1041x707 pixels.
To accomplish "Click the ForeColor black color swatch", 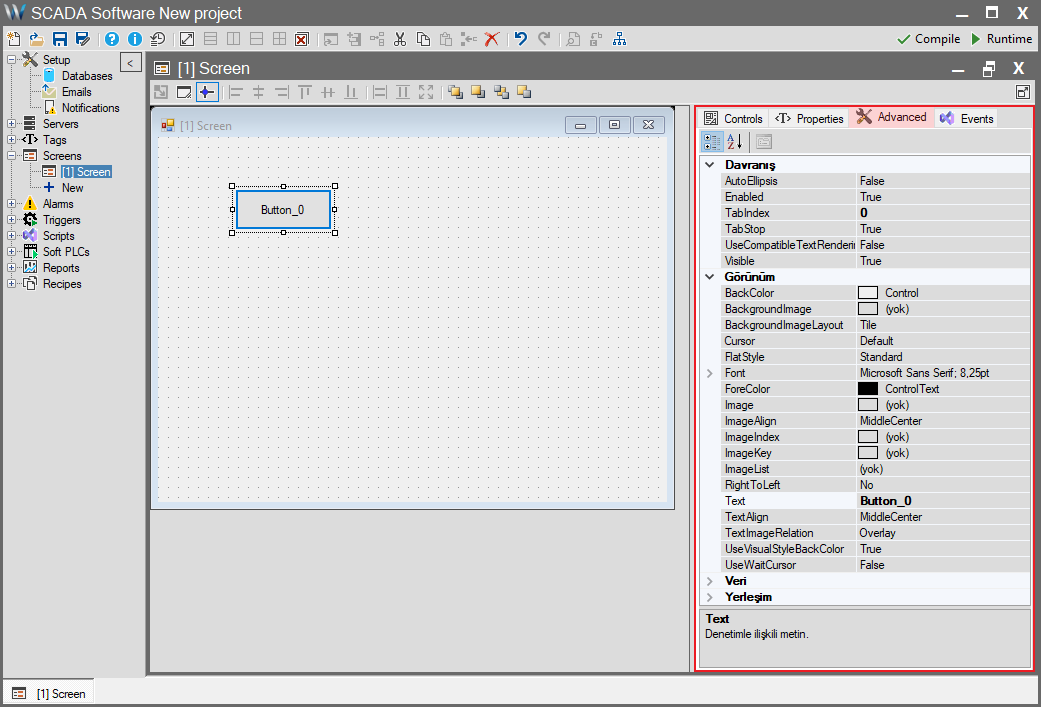I will tap(868, 389).
